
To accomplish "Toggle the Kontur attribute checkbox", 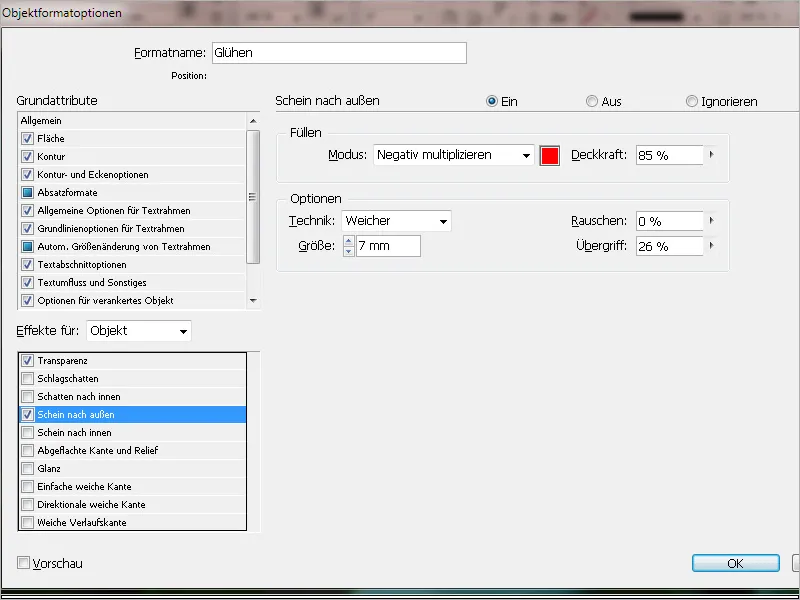I will click(28, 156).
